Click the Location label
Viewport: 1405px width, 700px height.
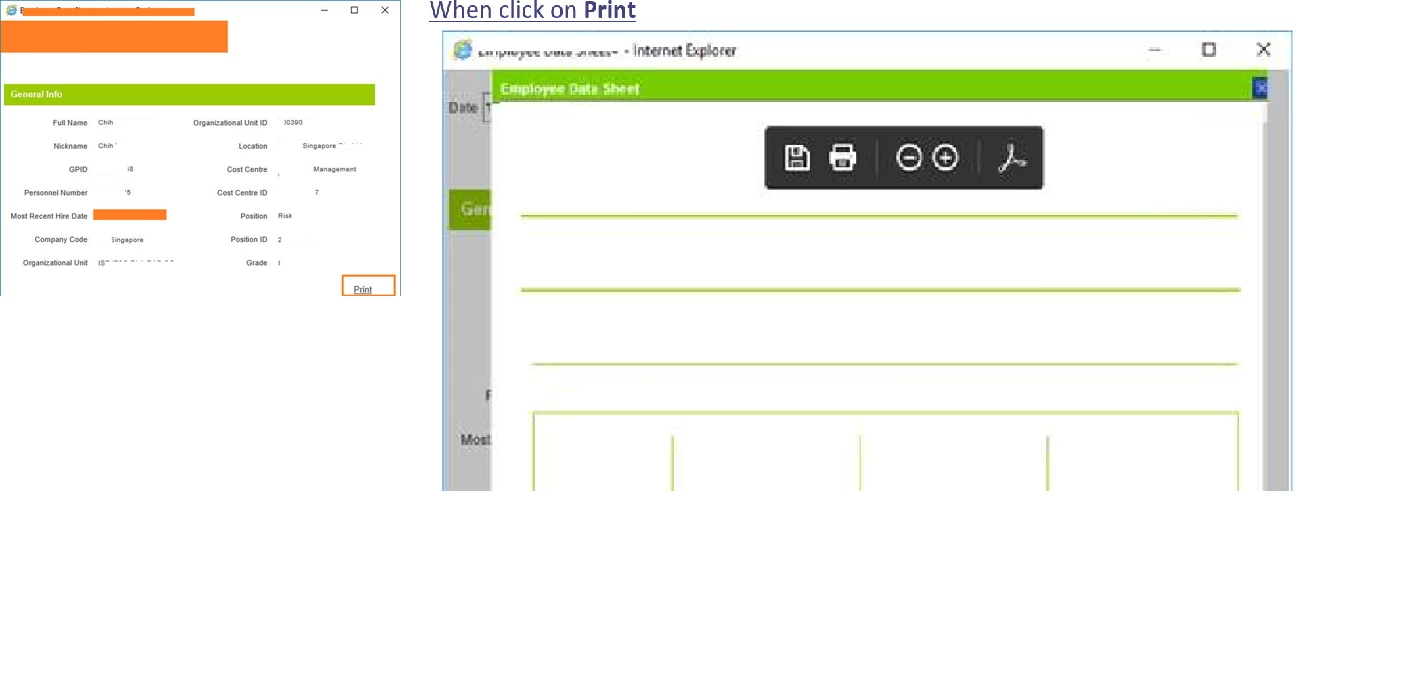coord(253,146)
